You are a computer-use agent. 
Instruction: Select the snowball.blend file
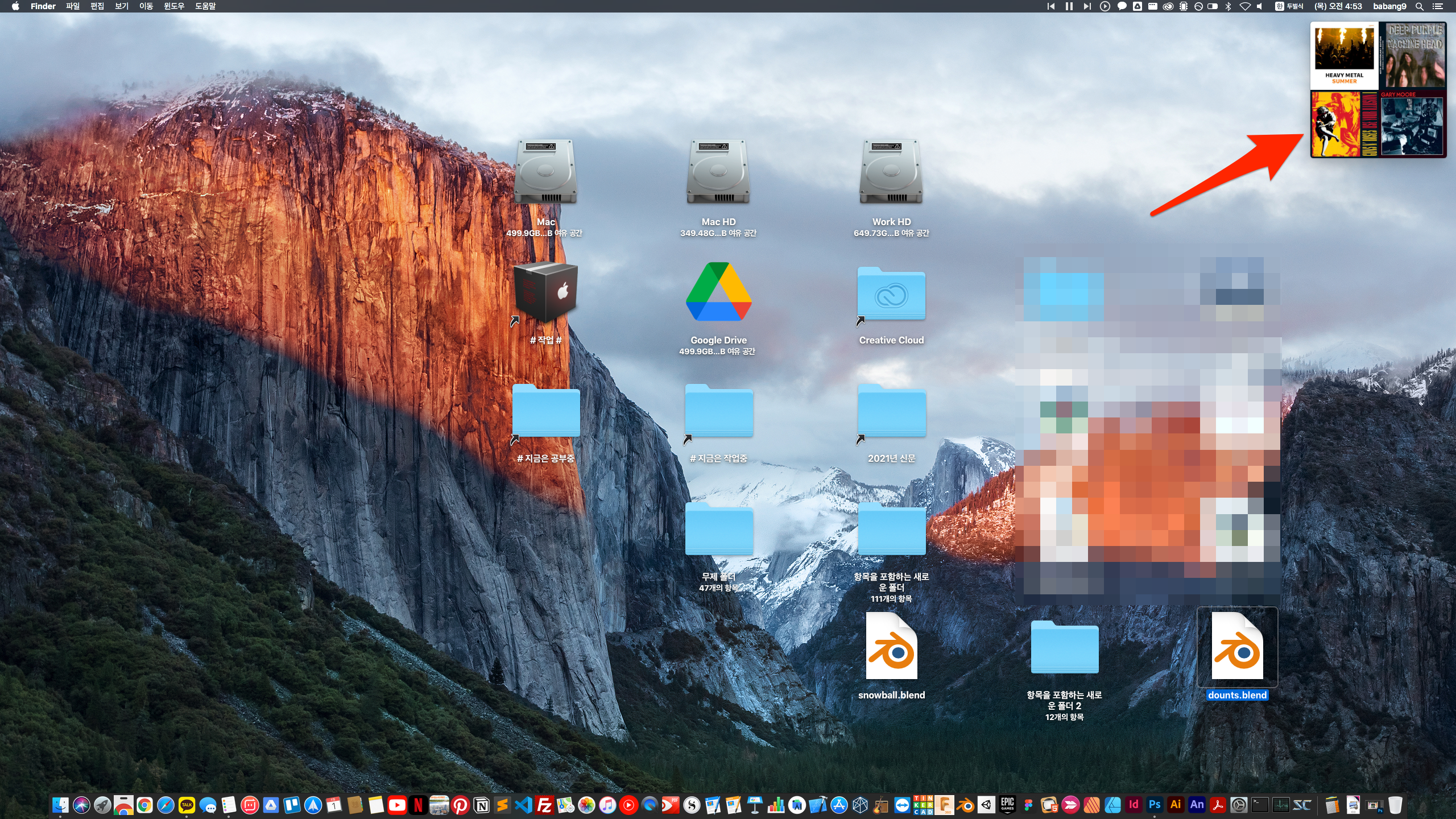click(891, 647)
